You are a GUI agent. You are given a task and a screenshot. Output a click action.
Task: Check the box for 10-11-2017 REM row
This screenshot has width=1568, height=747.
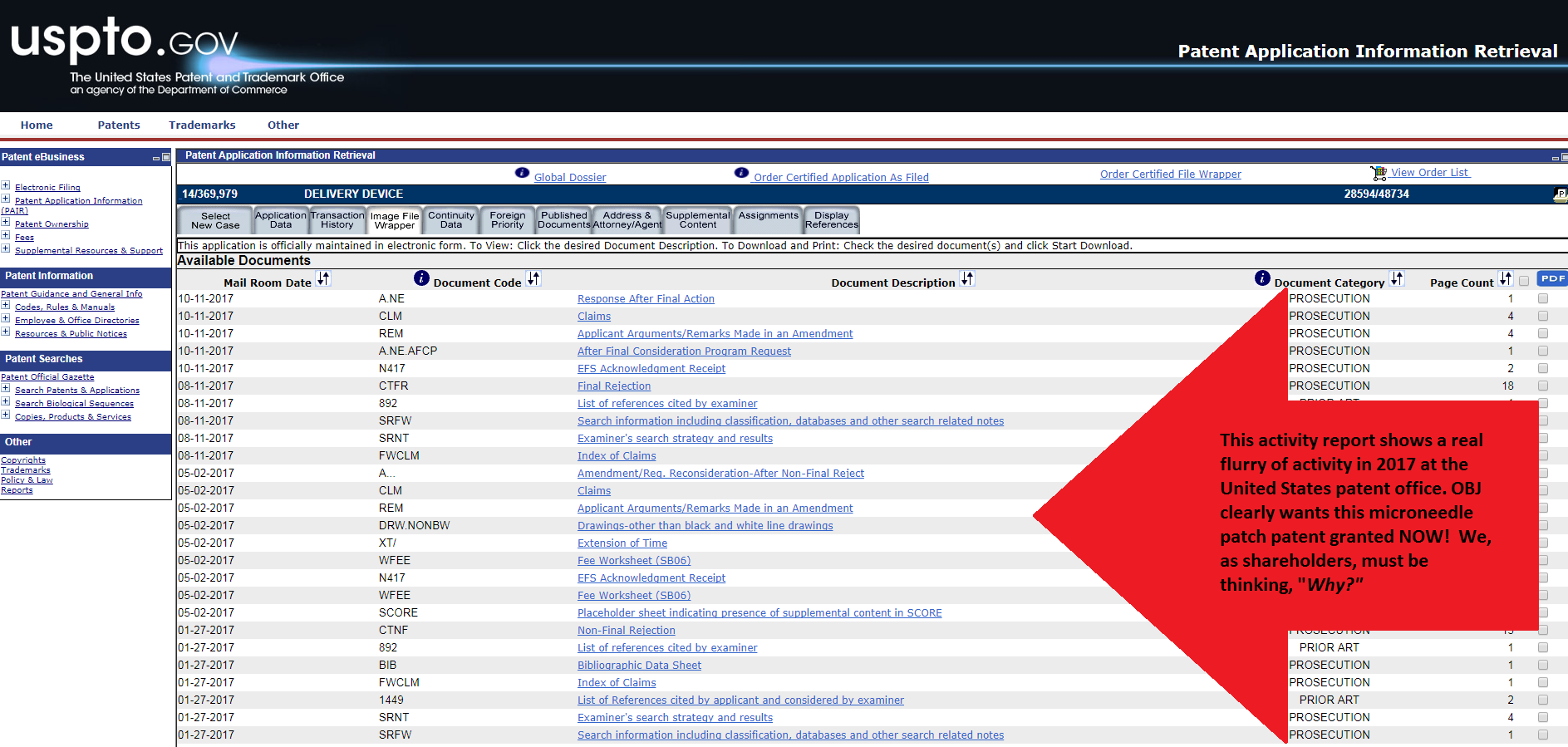click(1543, 333)
